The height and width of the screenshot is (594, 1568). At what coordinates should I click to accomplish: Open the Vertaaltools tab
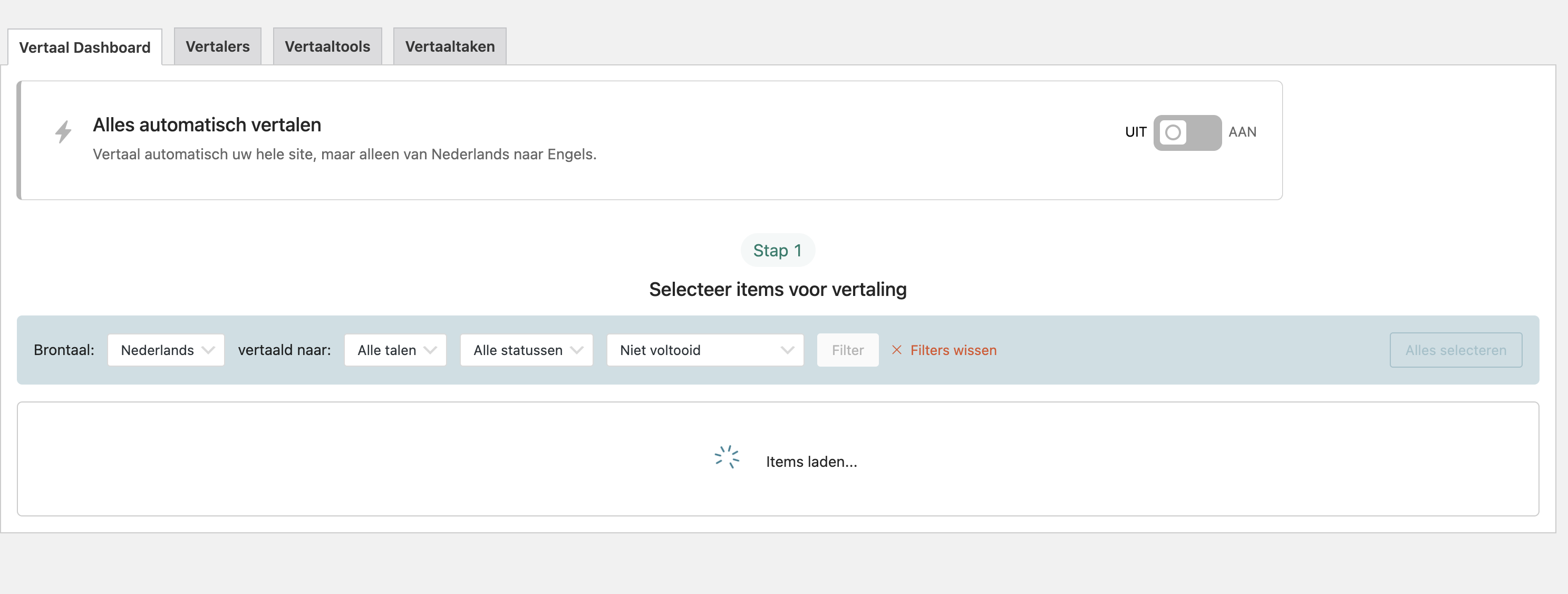click(x=327, y=46)
